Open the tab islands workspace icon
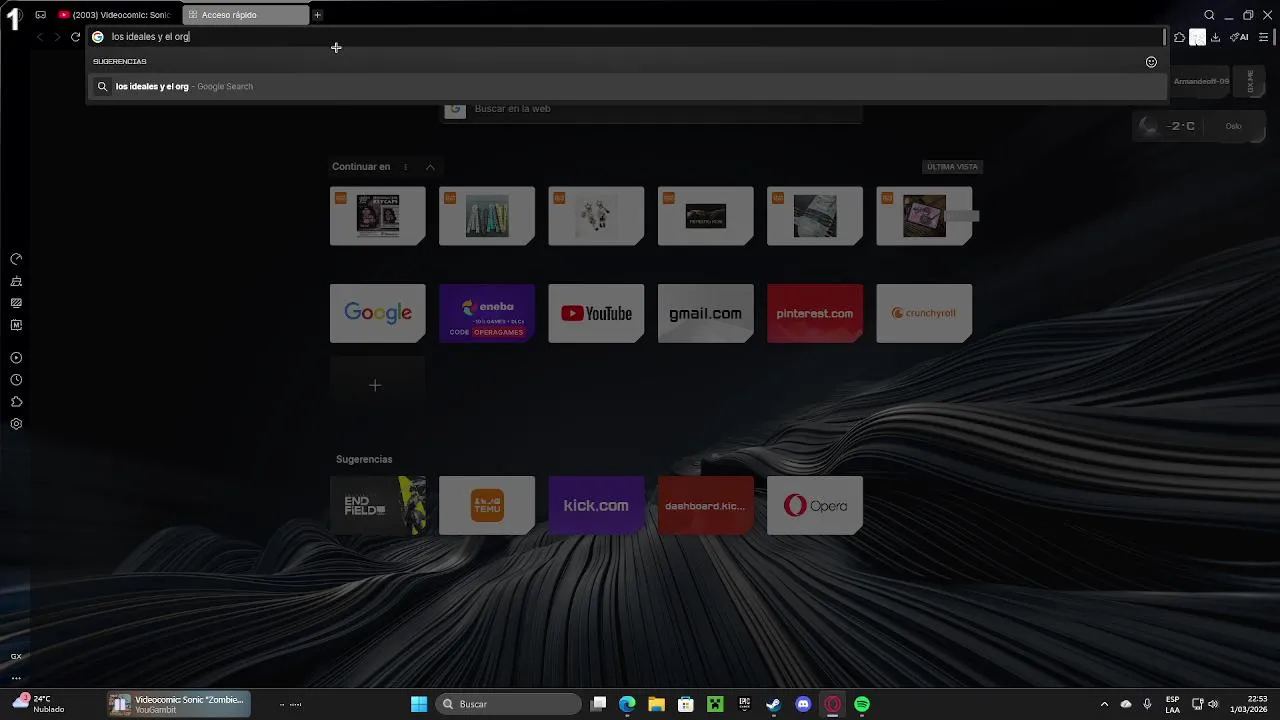 coord(41,15)
